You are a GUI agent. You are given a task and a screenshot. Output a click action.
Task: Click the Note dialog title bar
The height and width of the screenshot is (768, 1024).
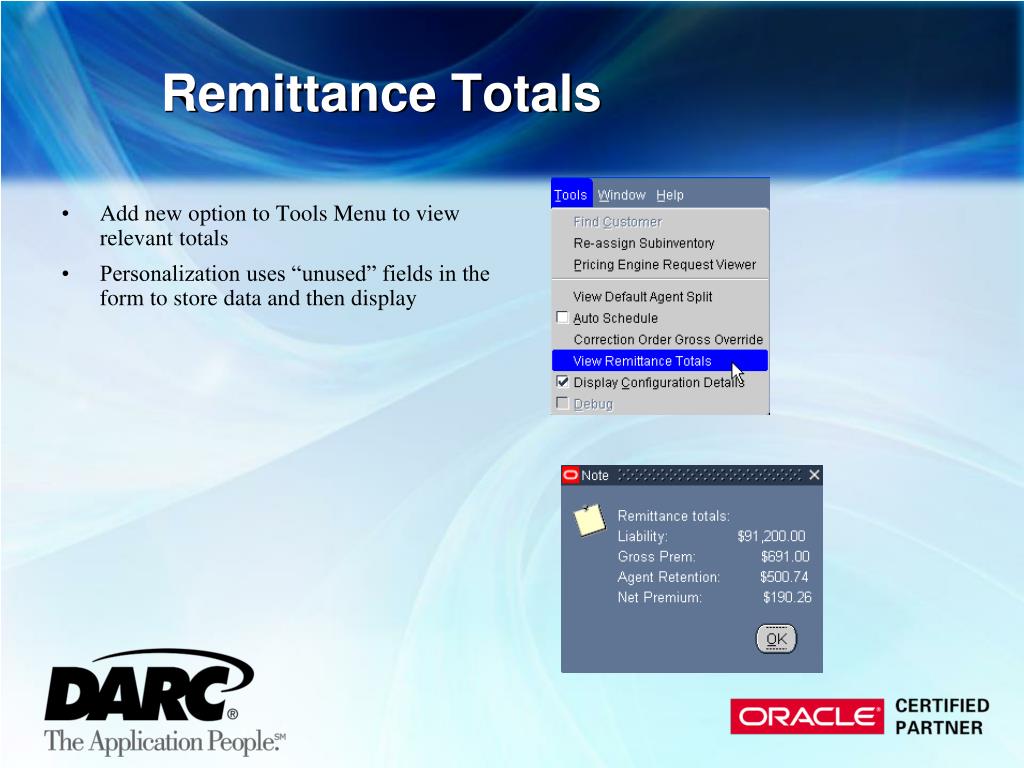pyautogui.click(x=692, y=475)
